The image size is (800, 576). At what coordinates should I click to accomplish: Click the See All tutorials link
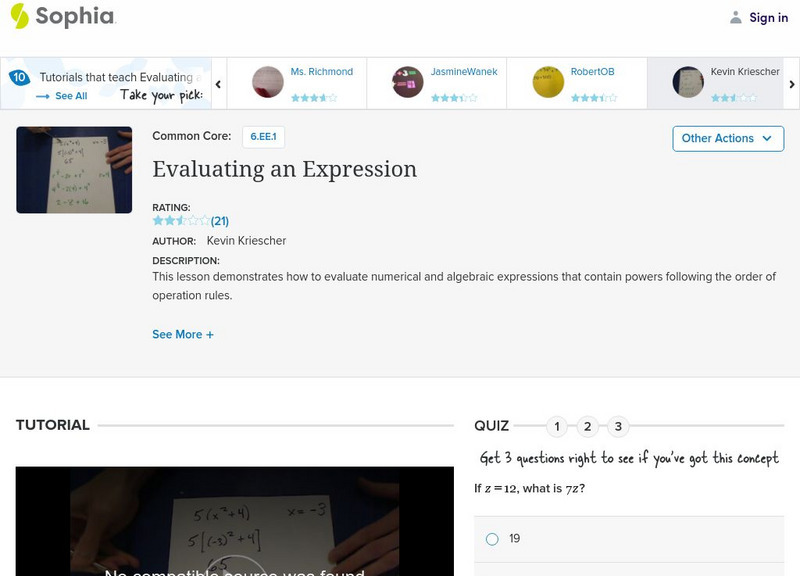(62, 96)
